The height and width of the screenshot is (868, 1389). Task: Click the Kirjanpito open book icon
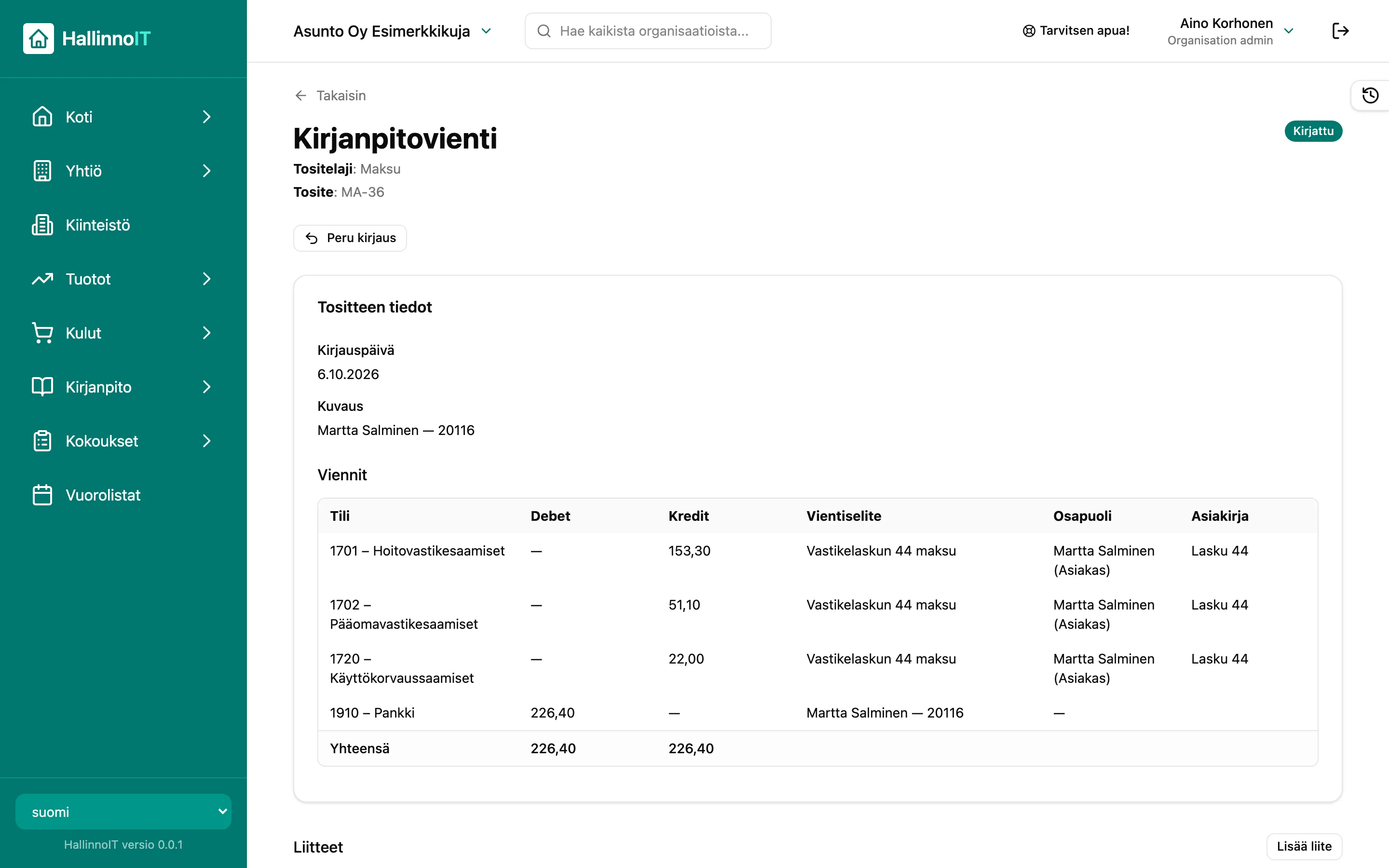click(x=42, y=386)
